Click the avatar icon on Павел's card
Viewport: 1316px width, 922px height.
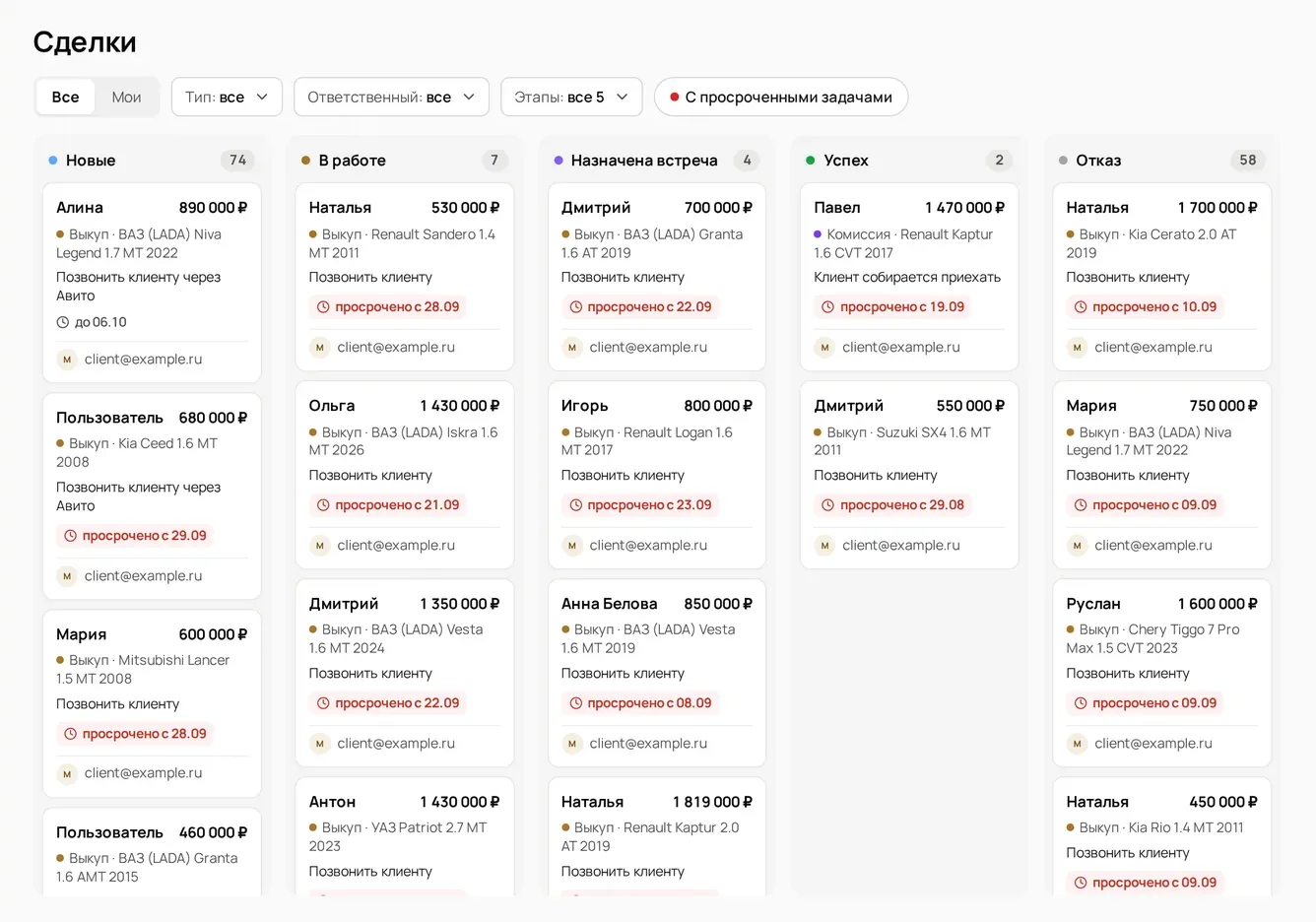(824, 347)
